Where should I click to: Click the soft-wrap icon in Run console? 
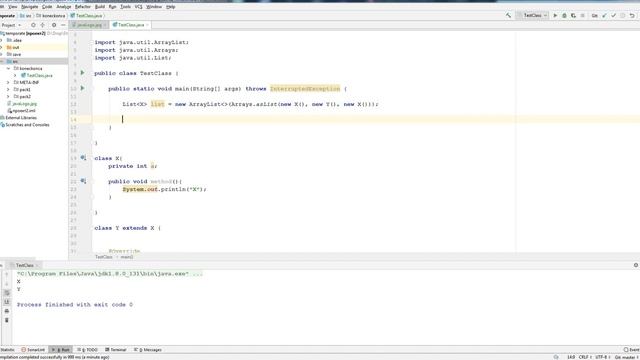pos(7,293)
